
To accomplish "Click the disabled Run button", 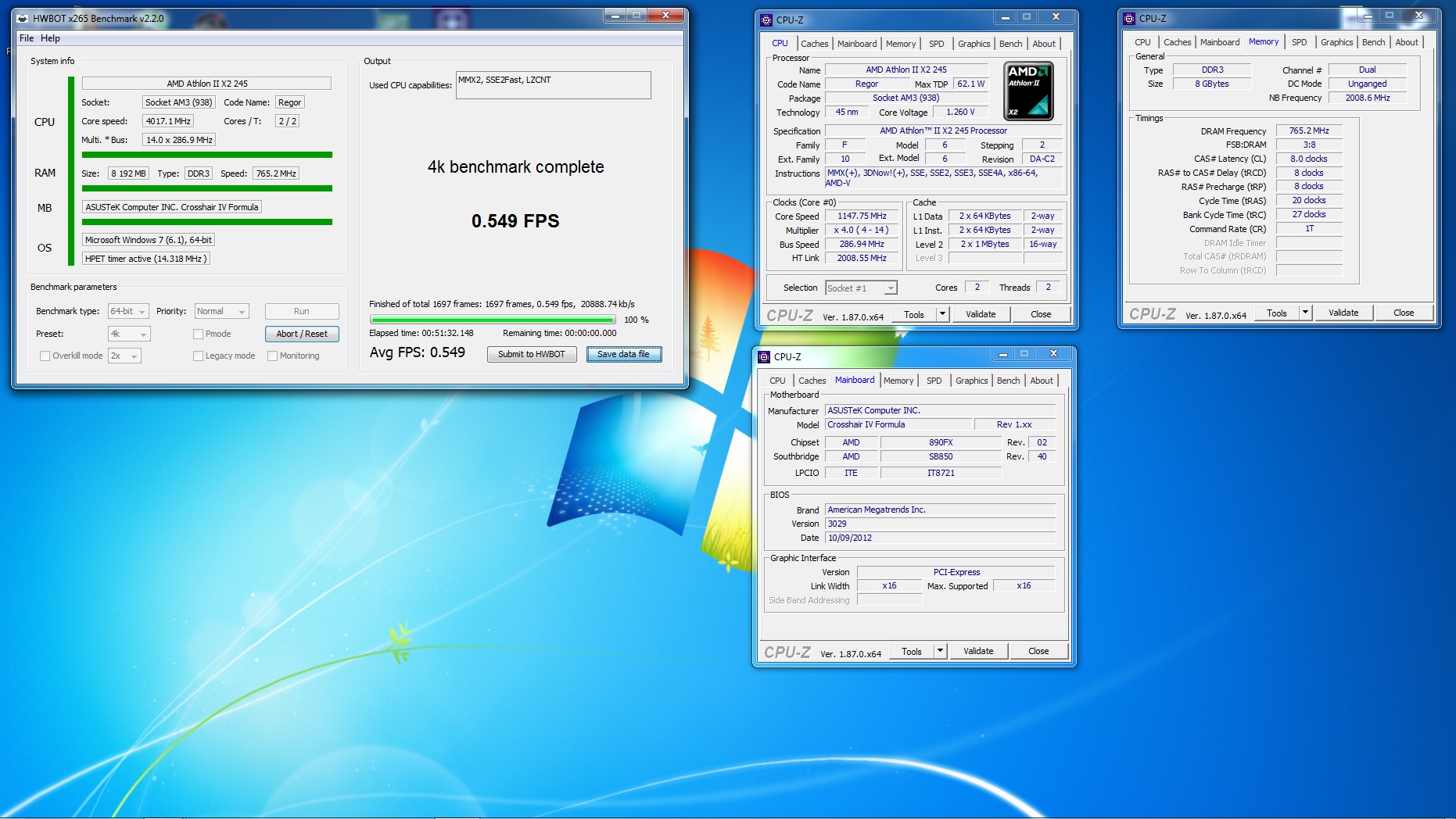I will click(302, 311).
